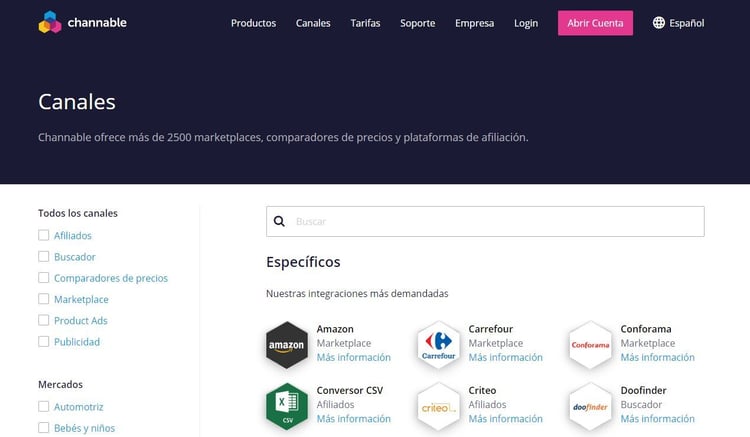The image size is (750, 437).
Task: Open the Conforama hexagon logo
Action: pos(590,345)
